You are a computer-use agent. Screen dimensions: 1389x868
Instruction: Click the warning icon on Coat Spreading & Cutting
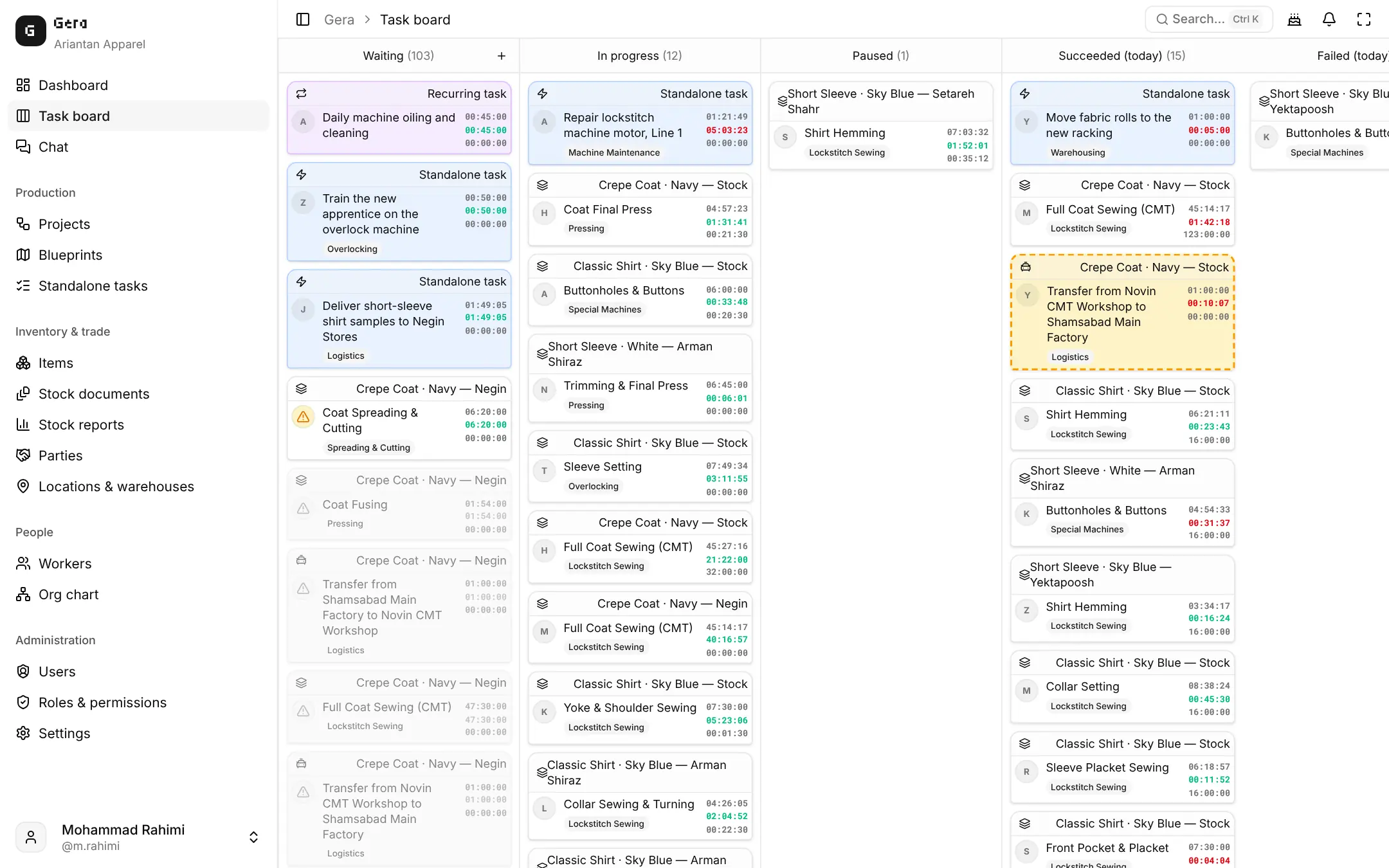click(x=303, y=417)
